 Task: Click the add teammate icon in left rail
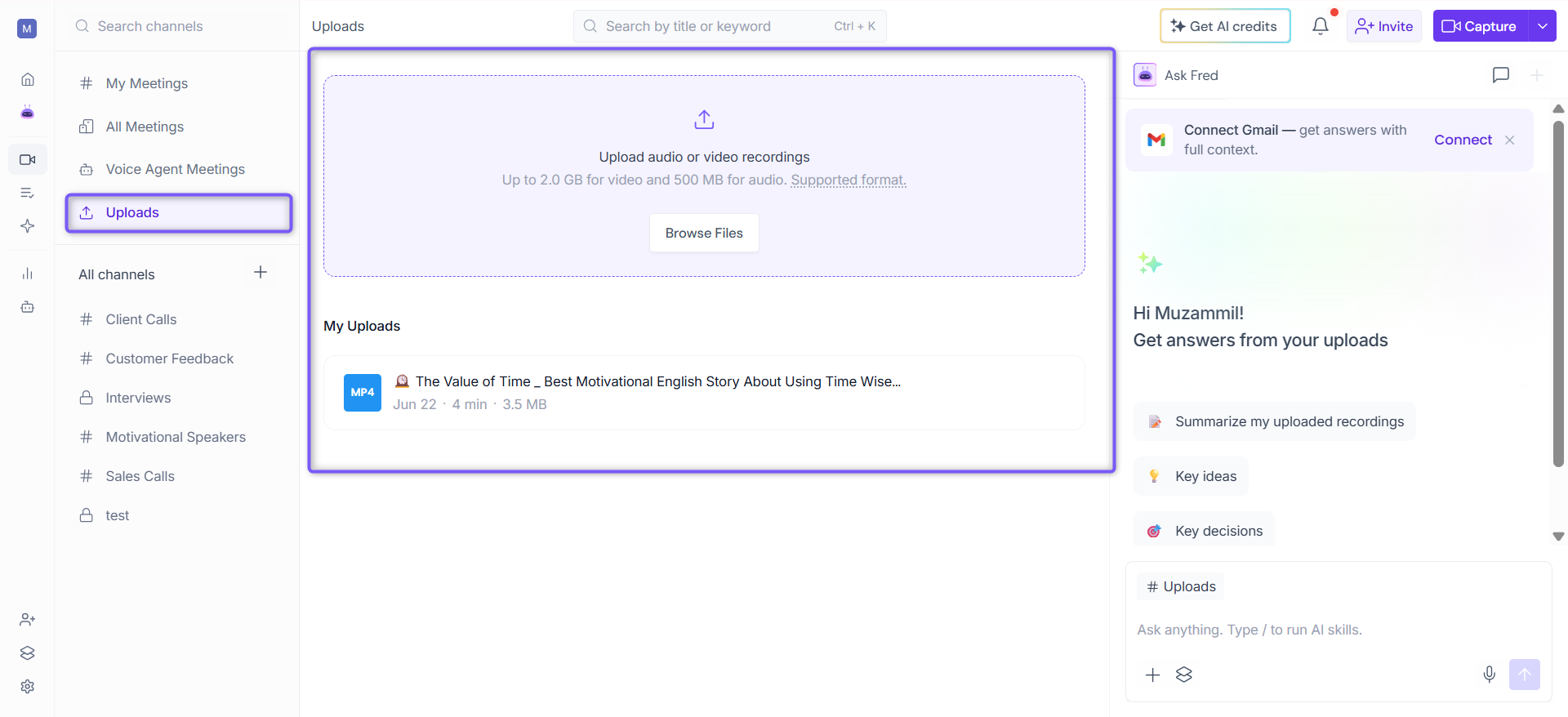pyautogui.click(x=28, y=620)
